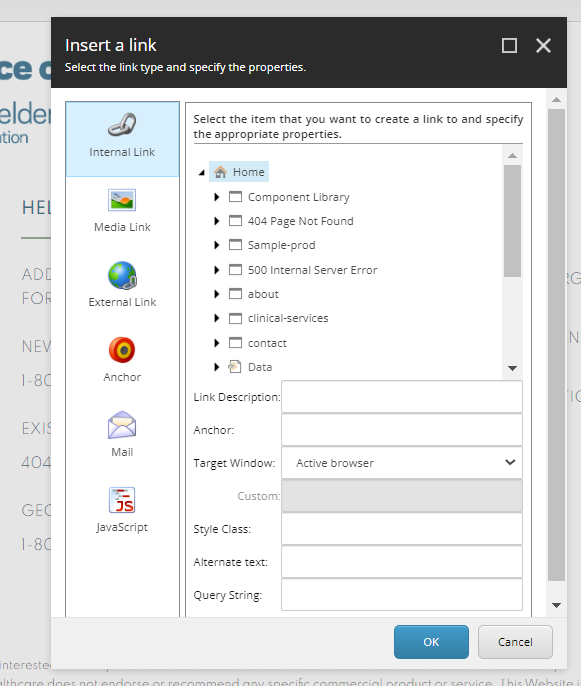Click the OK button

coord(431,642)
